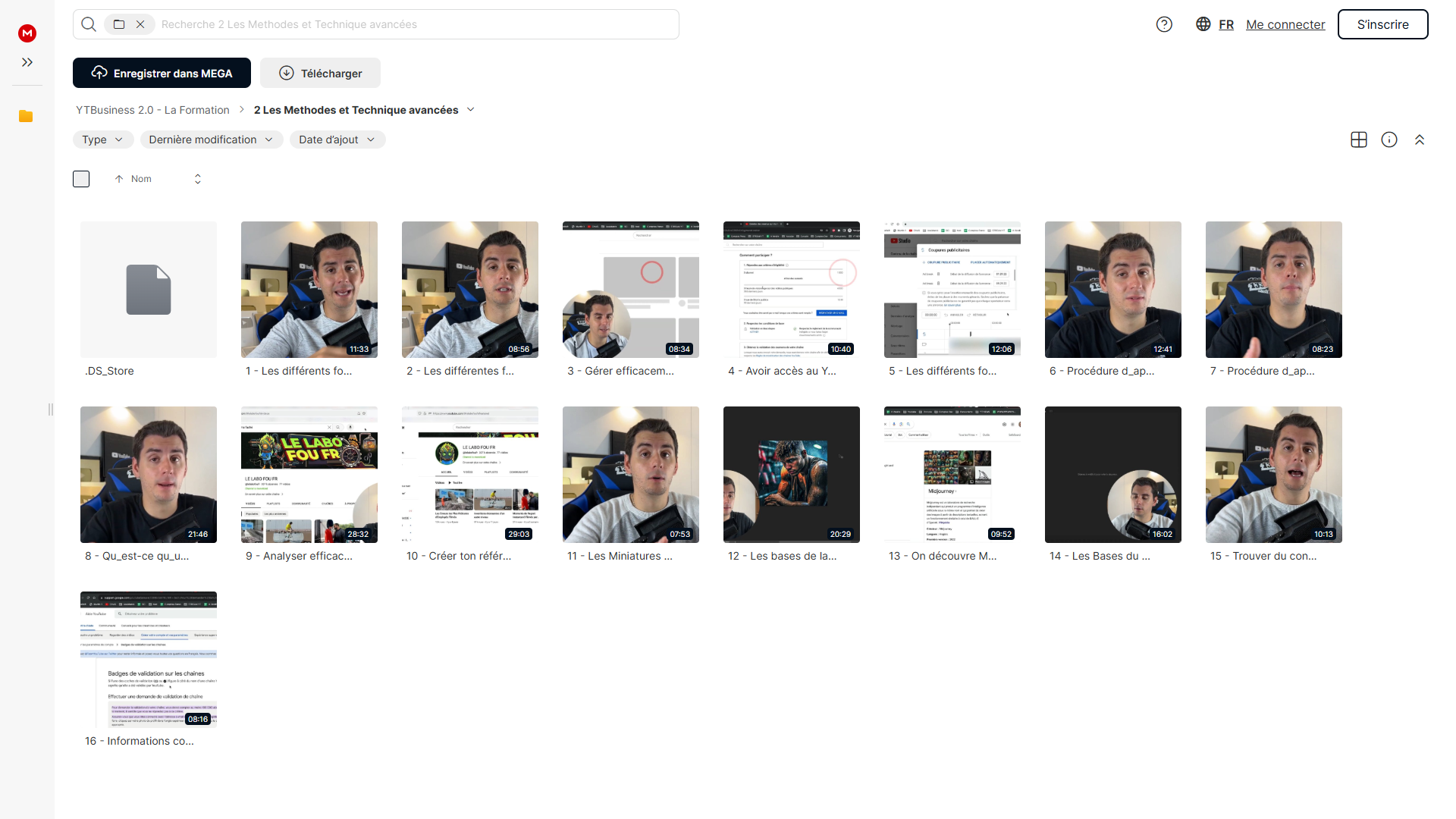Image resolution: width=1456 pixels, height=819 pixels.
Task: Expand the sidebar with double-chevron icon
Action: [x=27, y=62]
